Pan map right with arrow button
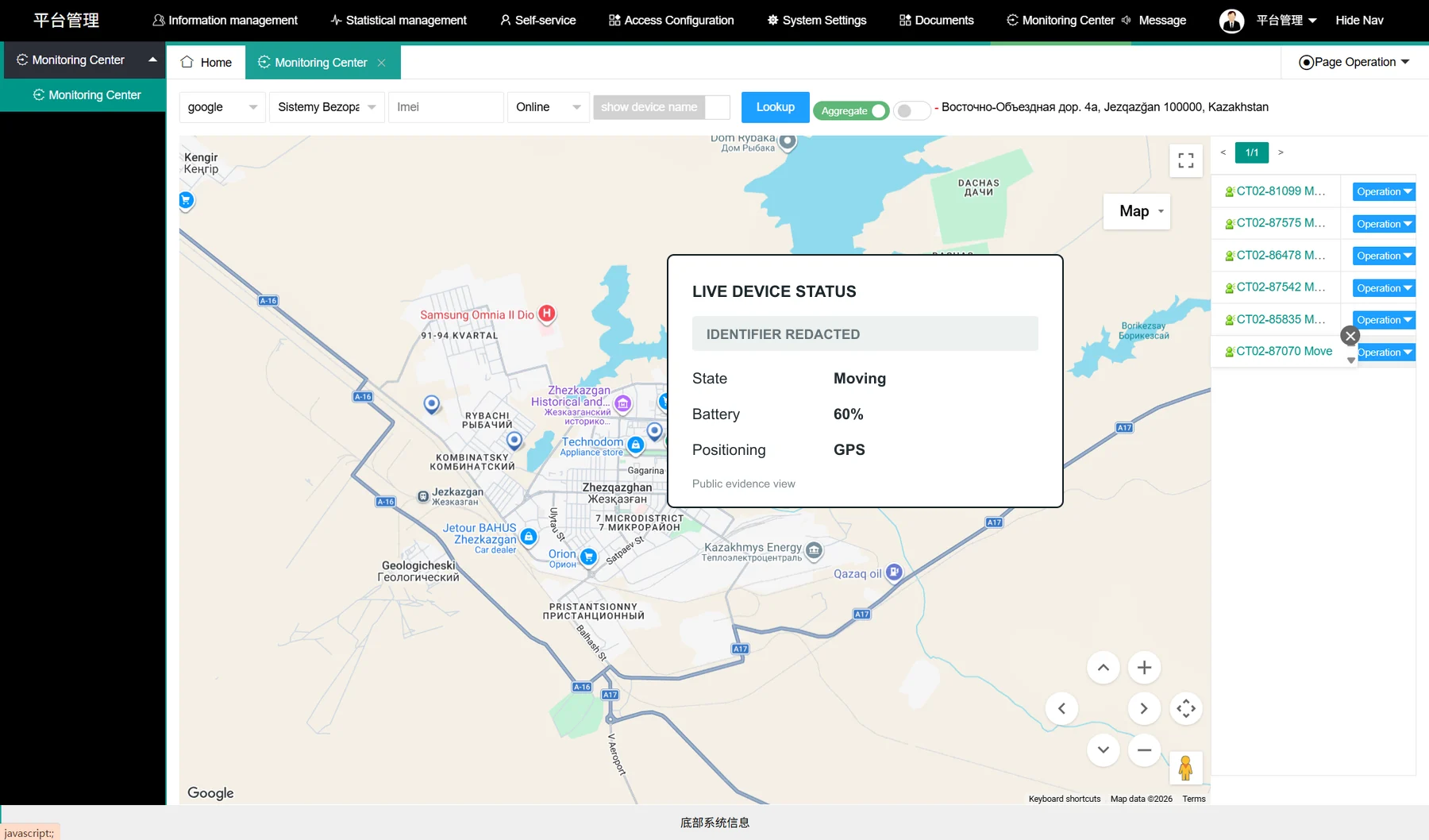The image size is (1429, 840). (x=1144, y=708)
